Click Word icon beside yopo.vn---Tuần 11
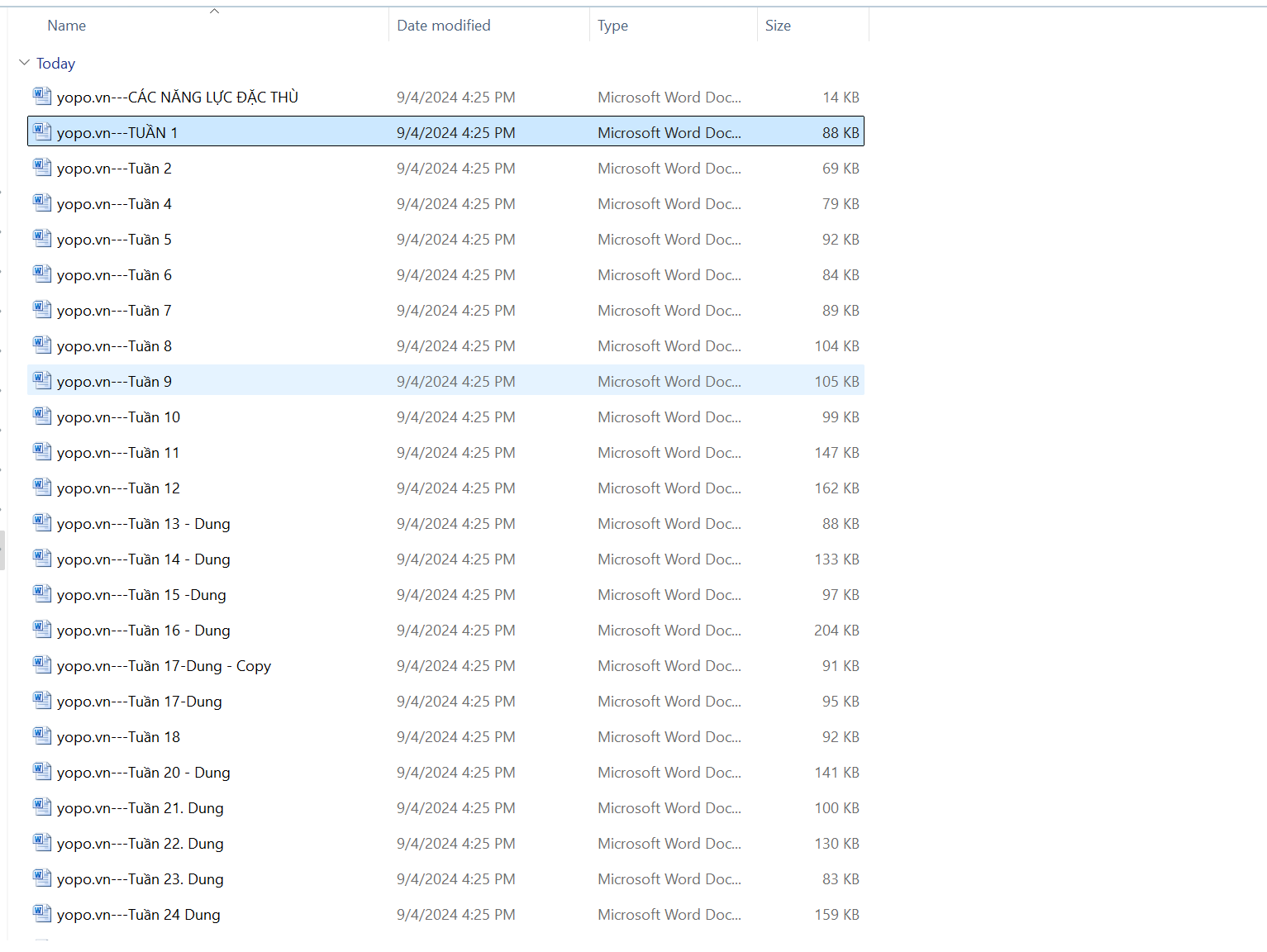The height and width of the screenshot is (952, 1267). click(42, 451)
